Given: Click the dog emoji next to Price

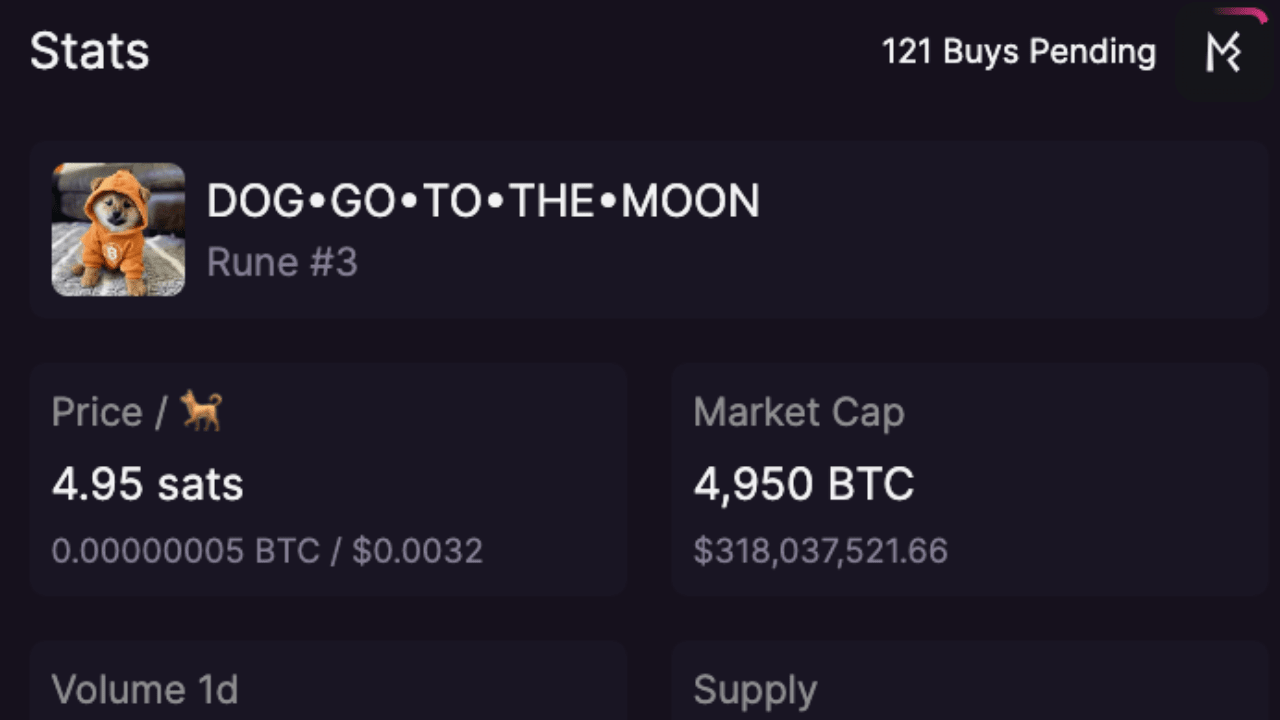Looking at the screenshot, I should click(x=199, y=410).
